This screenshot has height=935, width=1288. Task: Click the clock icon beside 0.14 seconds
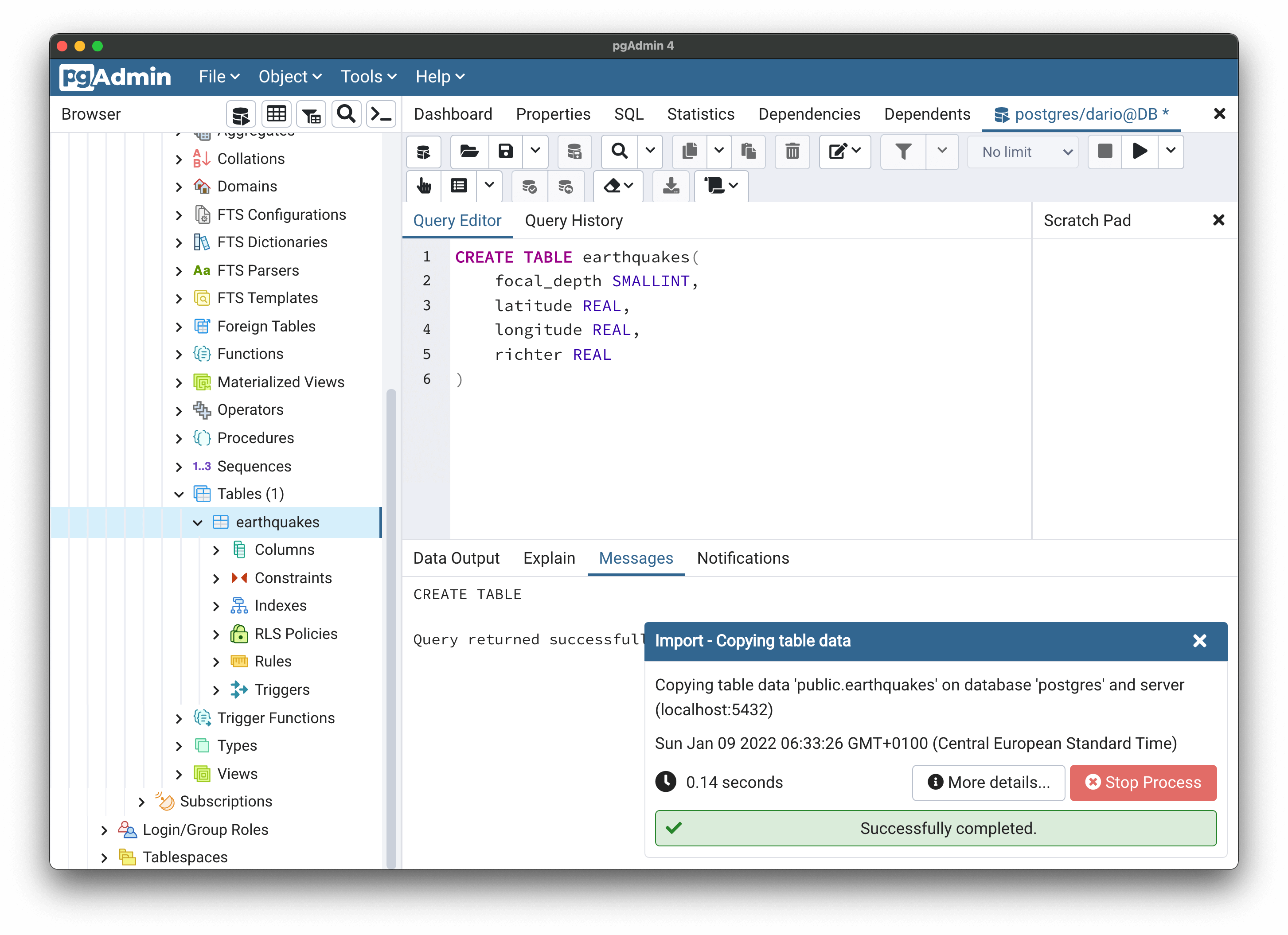click(666, 782)
